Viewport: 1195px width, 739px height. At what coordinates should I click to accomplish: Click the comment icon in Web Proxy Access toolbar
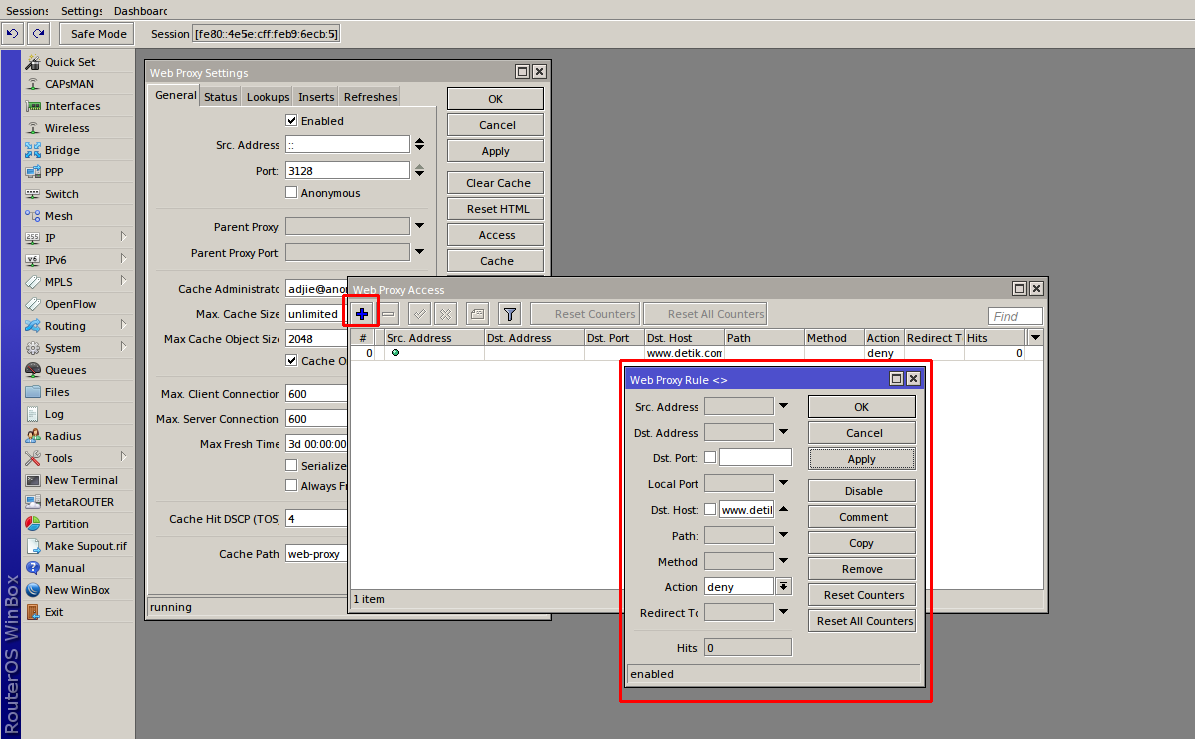(477, 314)
